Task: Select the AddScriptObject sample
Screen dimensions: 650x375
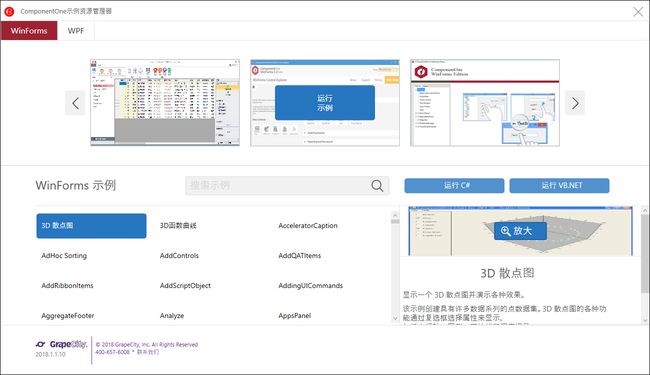Action: coord(185,285)
